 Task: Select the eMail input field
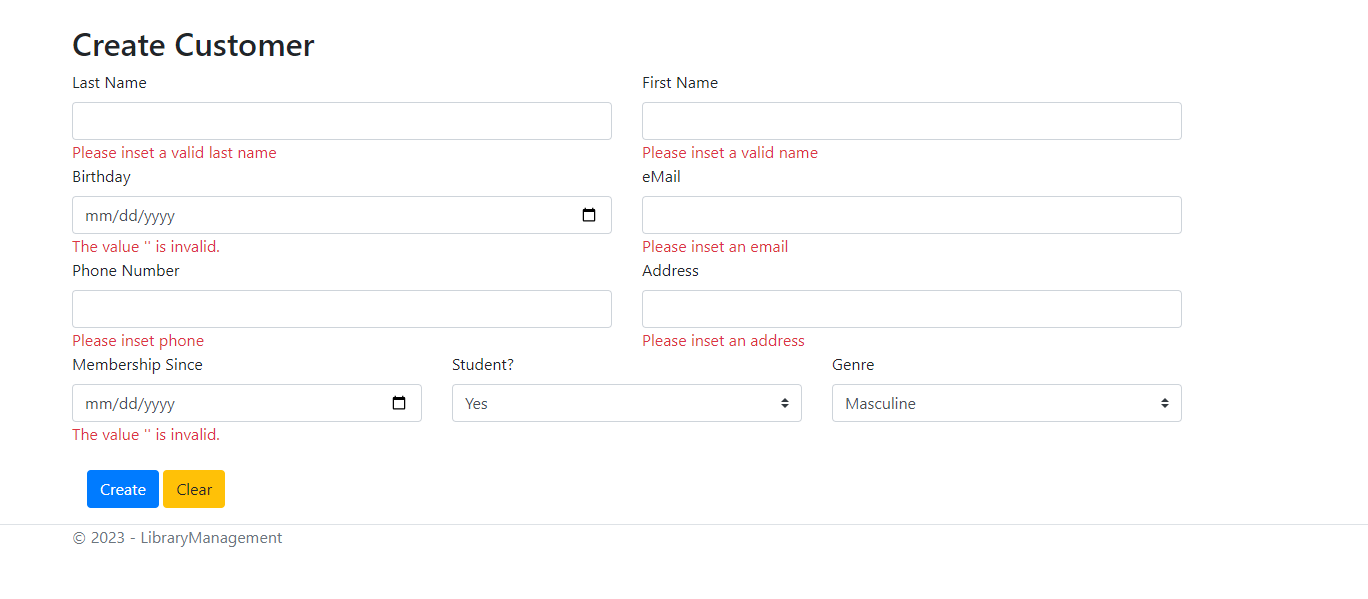point(911,214)
